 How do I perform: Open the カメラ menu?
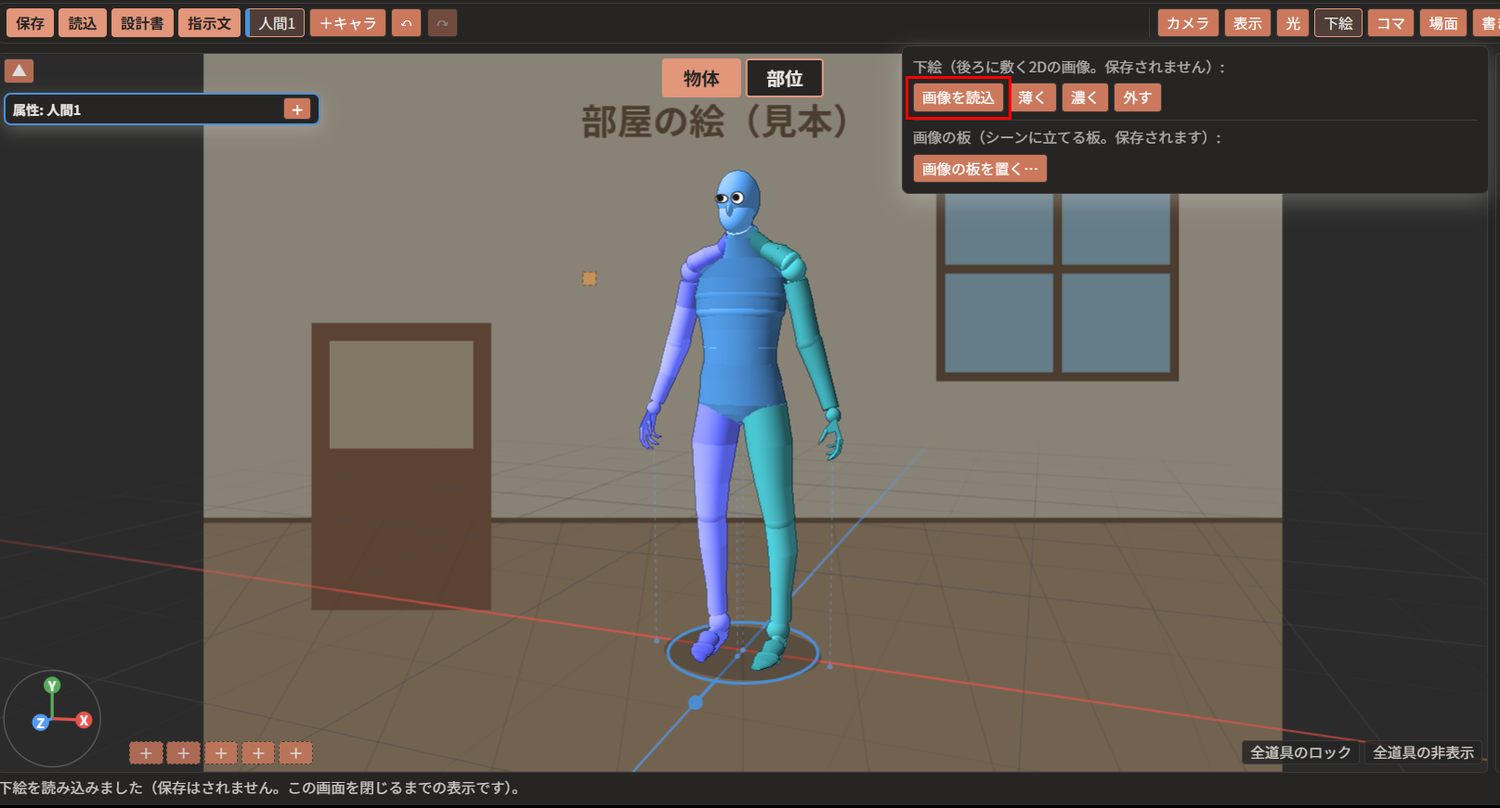click(1188, 23)
